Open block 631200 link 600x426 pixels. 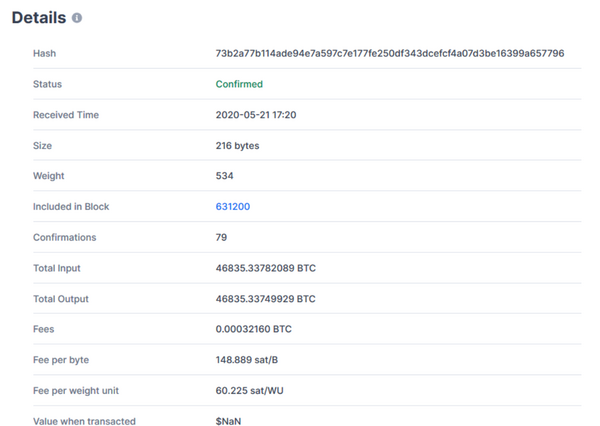[x=233, y=207]
